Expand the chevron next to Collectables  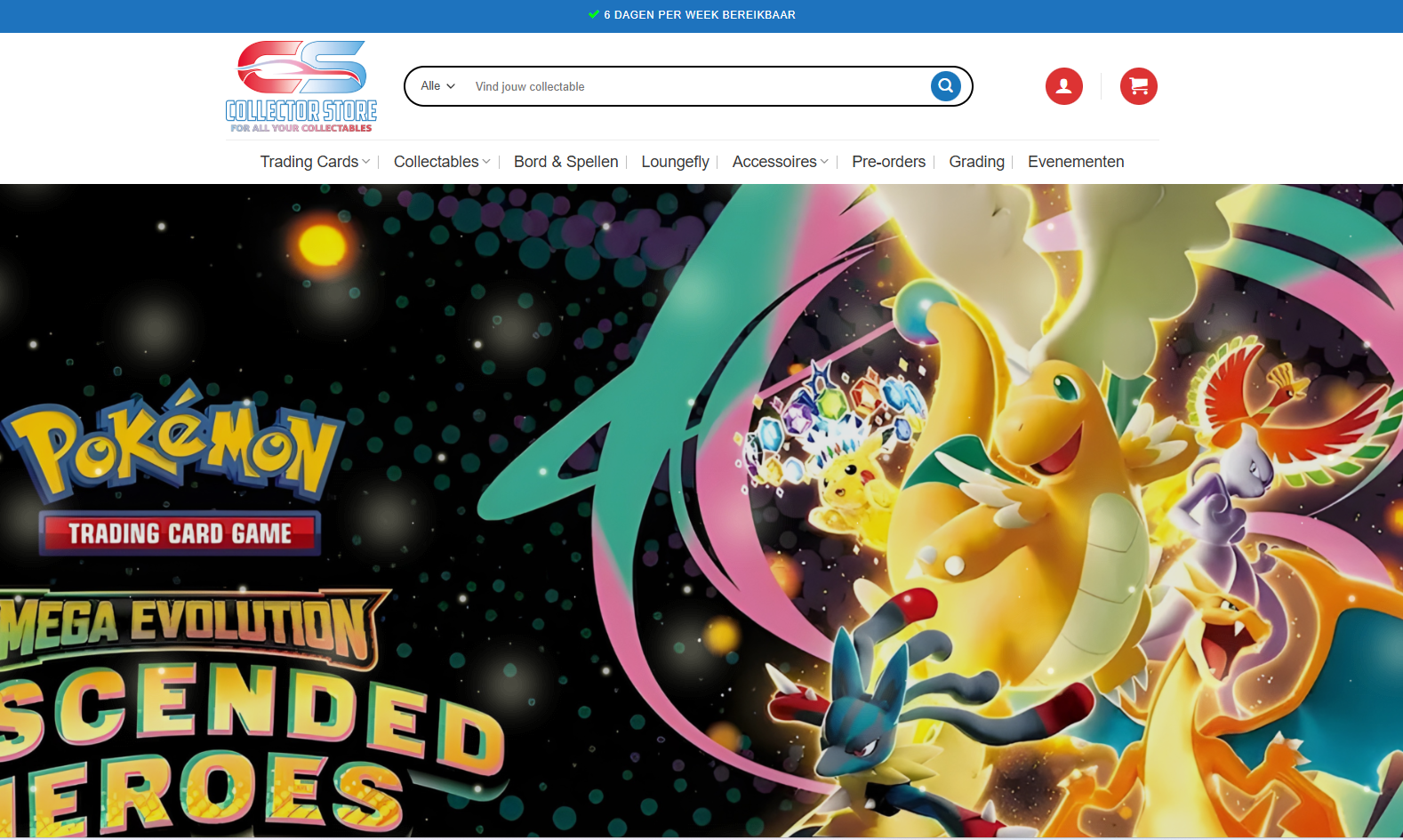[x=486, y=162]
